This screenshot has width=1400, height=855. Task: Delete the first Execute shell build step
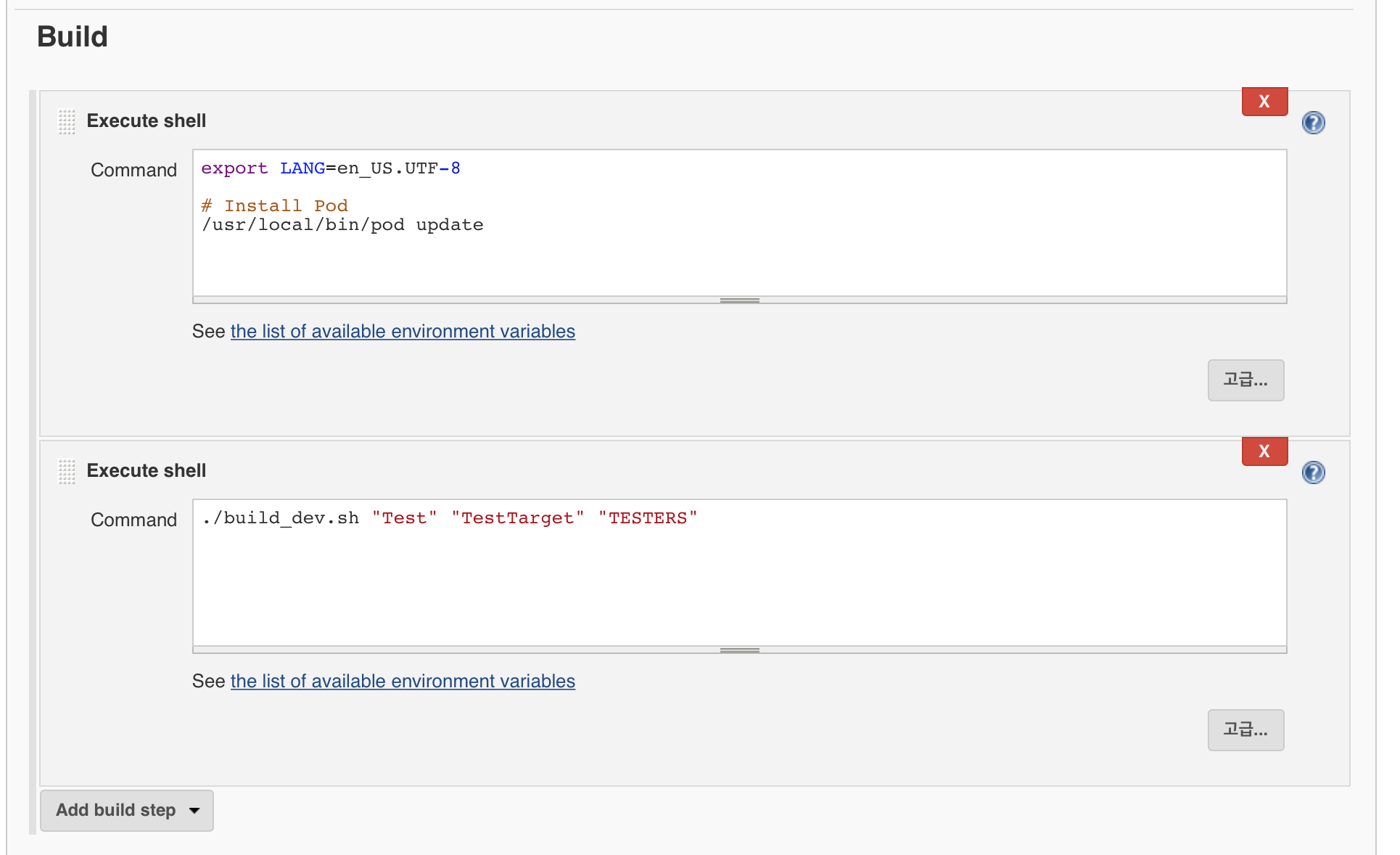click(x=1264, y=102)
